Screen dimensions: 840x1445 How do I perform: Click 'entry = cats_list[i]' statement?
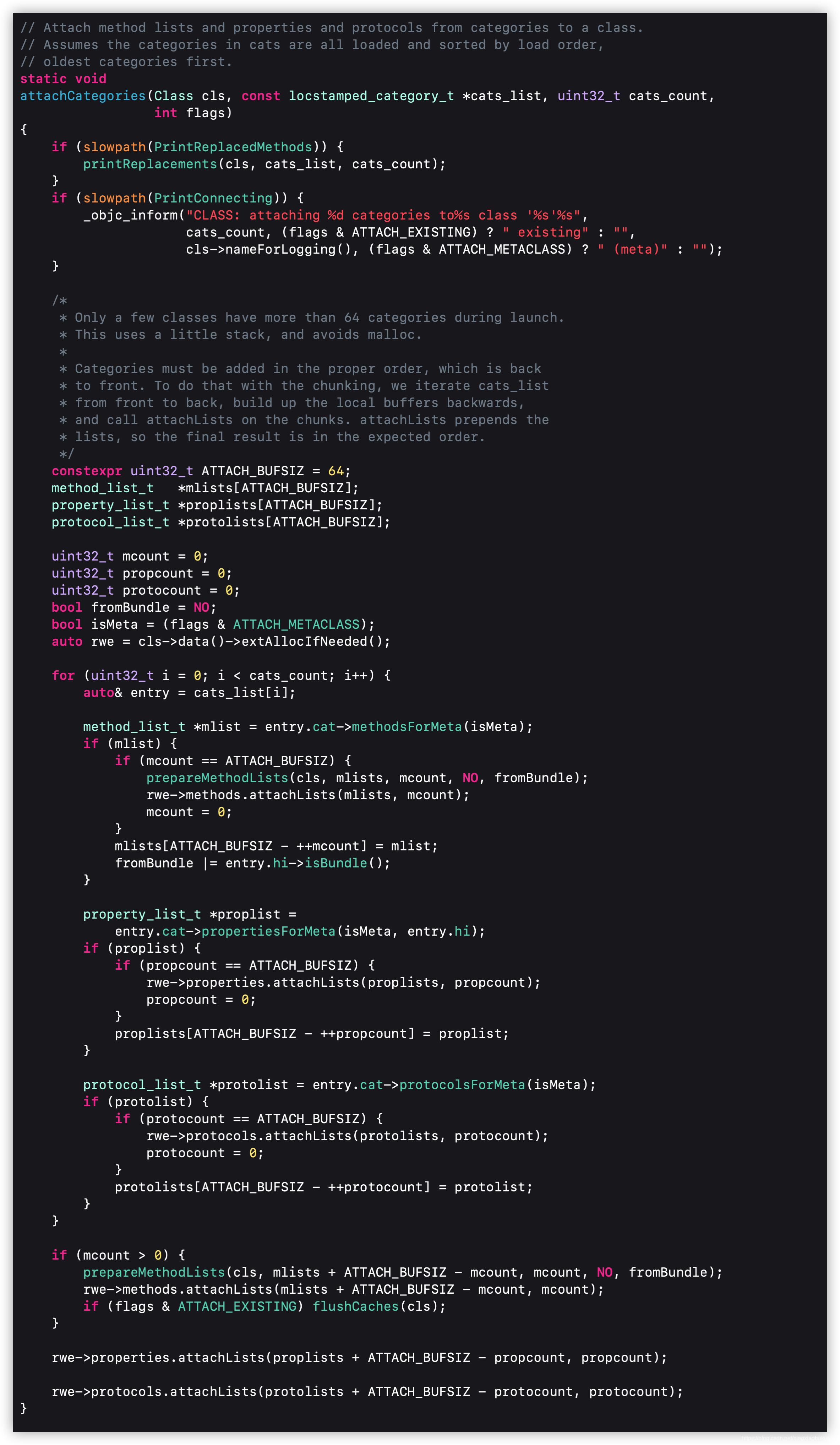pos(189,693)
